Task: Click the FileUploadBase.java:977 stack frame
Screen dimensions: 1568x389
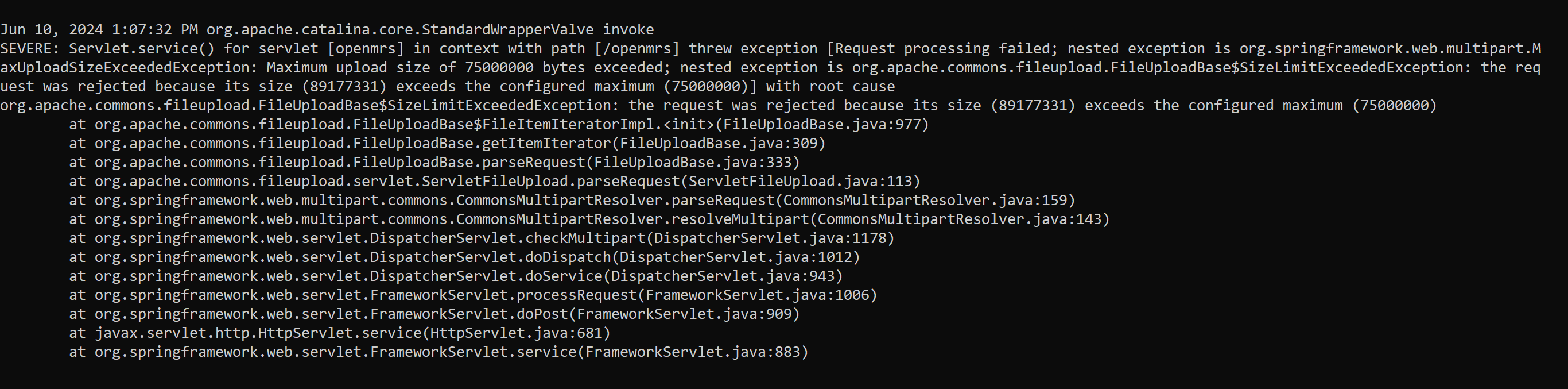Action: coord(499,124)
